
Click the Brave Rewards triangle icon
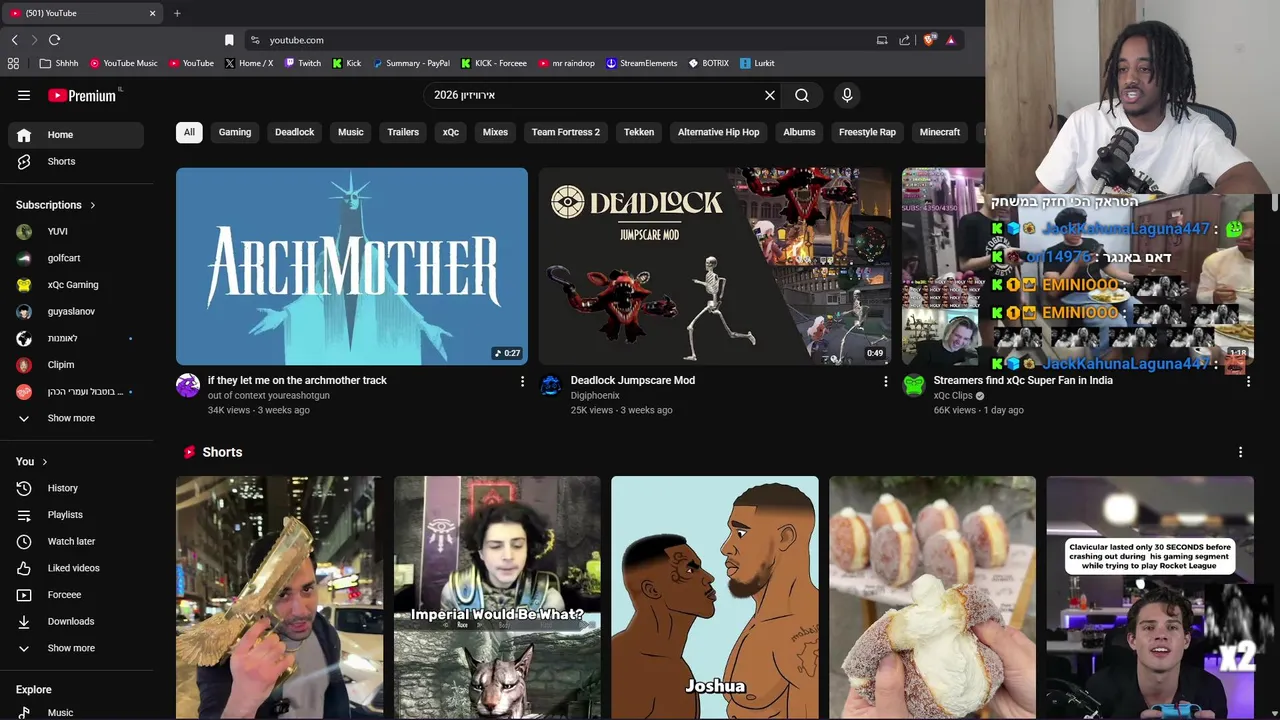click(950, 40)
